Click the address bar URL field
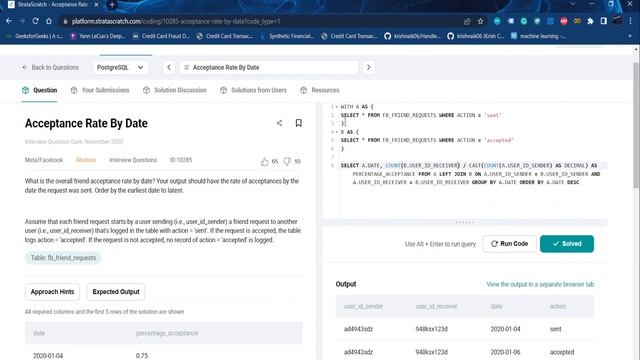The image size is (640, 360). 261,21
